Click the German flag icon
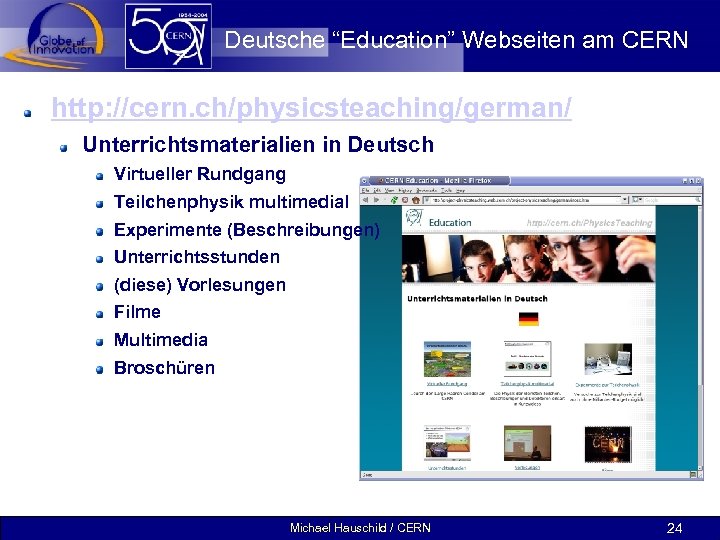The width and height of the screenshot is (720, 540). click(x=529, y=319)
